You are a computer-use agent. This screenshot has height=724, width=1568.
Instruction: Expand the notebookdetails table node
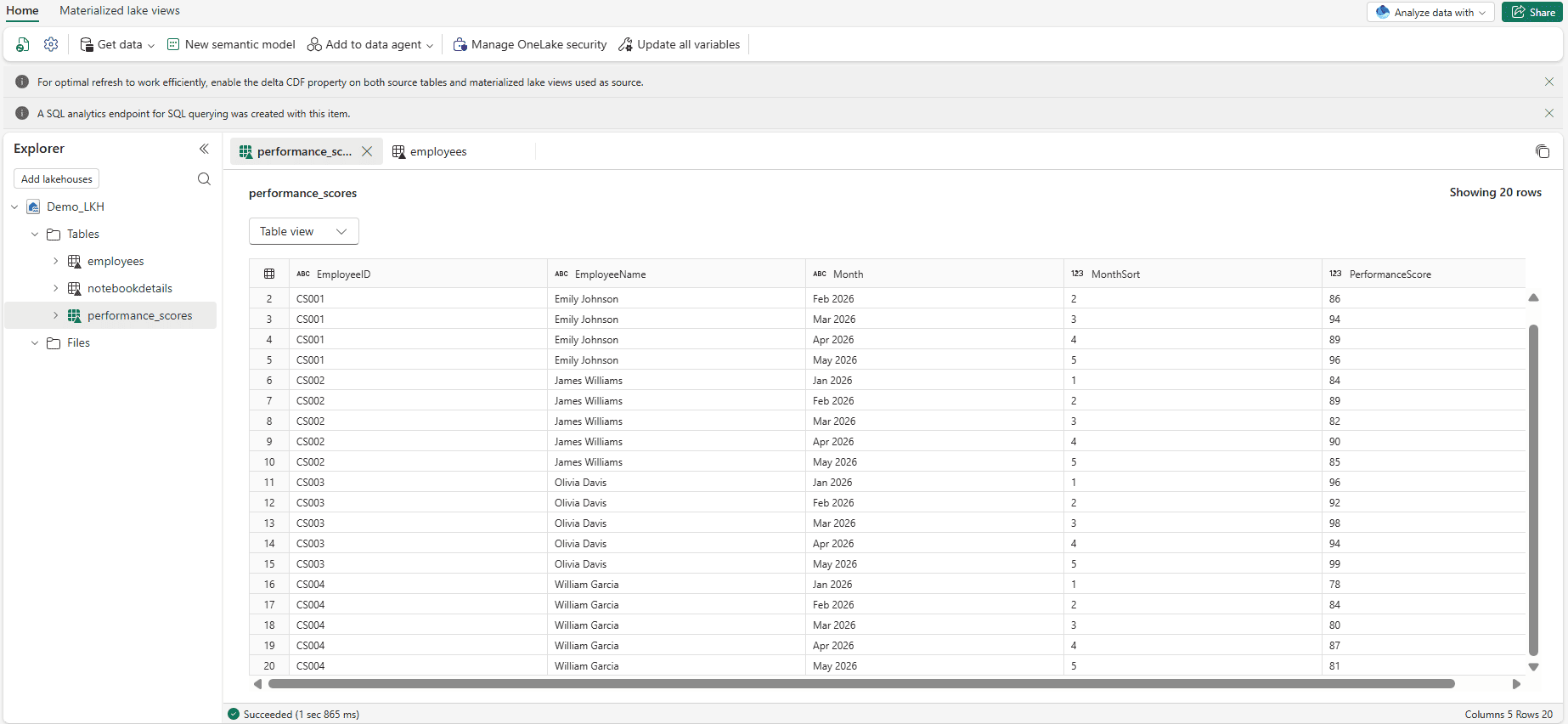(x=55, y=288)
